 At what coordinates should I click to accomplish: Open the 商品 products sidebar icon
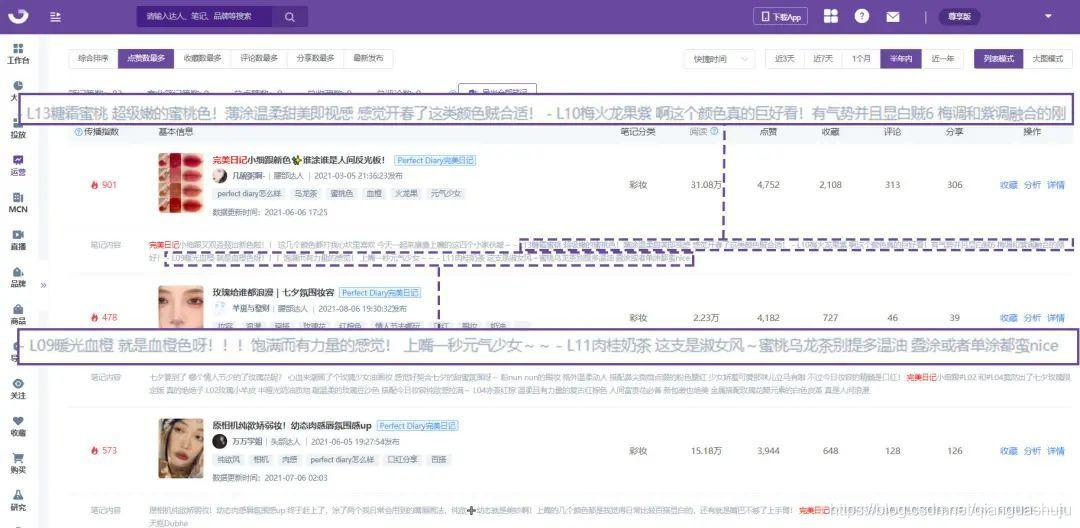point(18,314)
